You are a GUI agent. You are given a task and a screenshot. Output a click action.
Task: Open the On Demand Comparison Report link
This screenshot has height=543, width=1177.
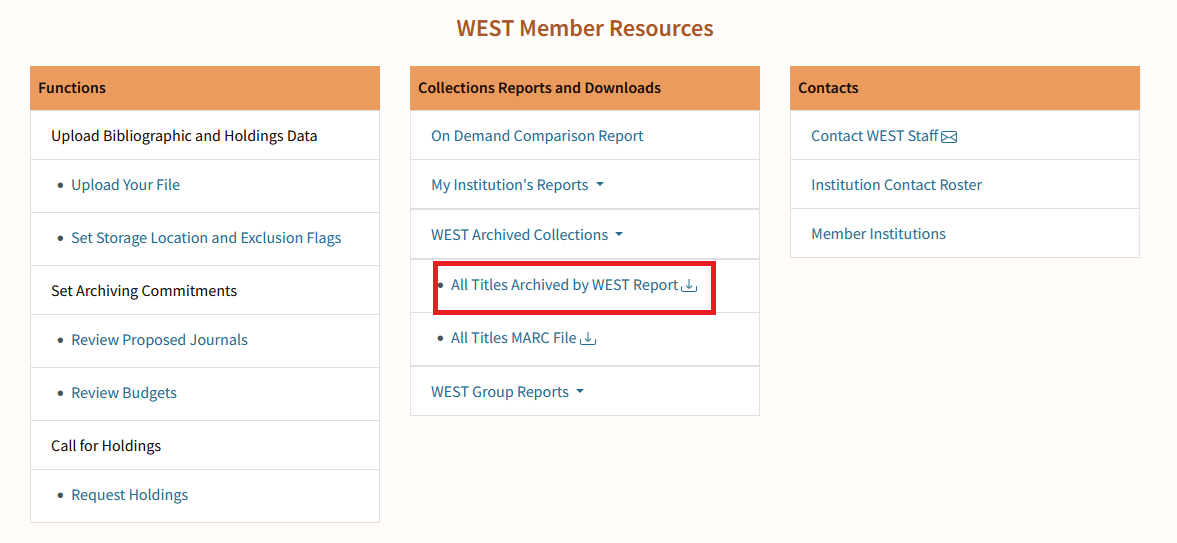537,136
